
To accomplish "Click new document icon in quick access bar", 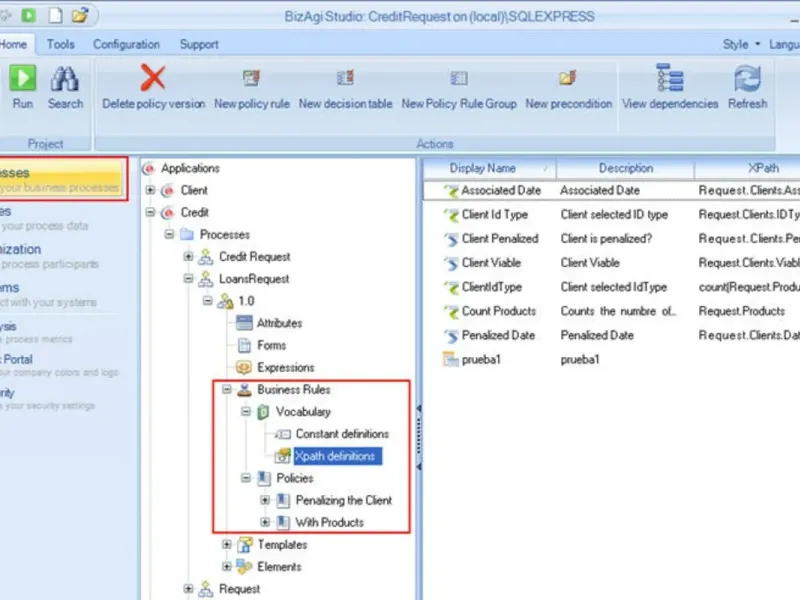I will [x=55, y=15].
